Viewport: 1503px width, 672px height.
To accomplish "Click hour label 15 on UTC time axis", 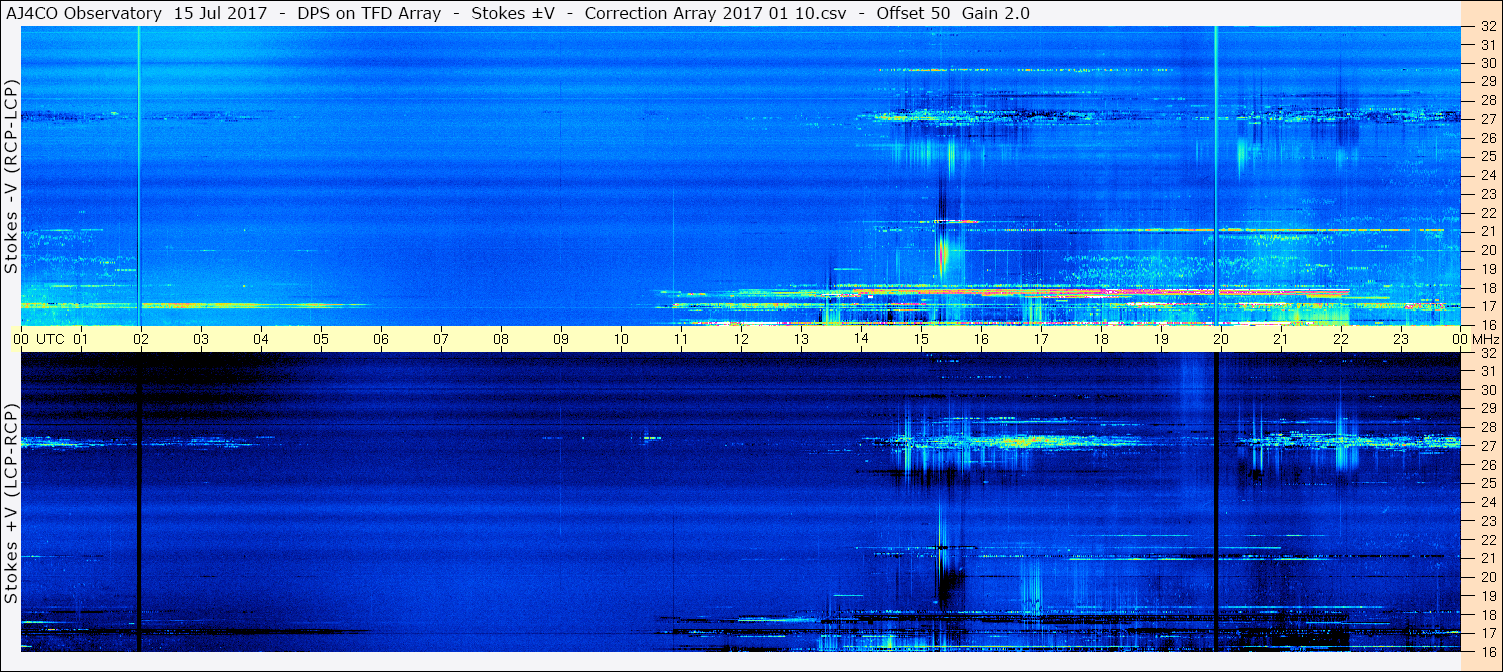I will 921,339.
